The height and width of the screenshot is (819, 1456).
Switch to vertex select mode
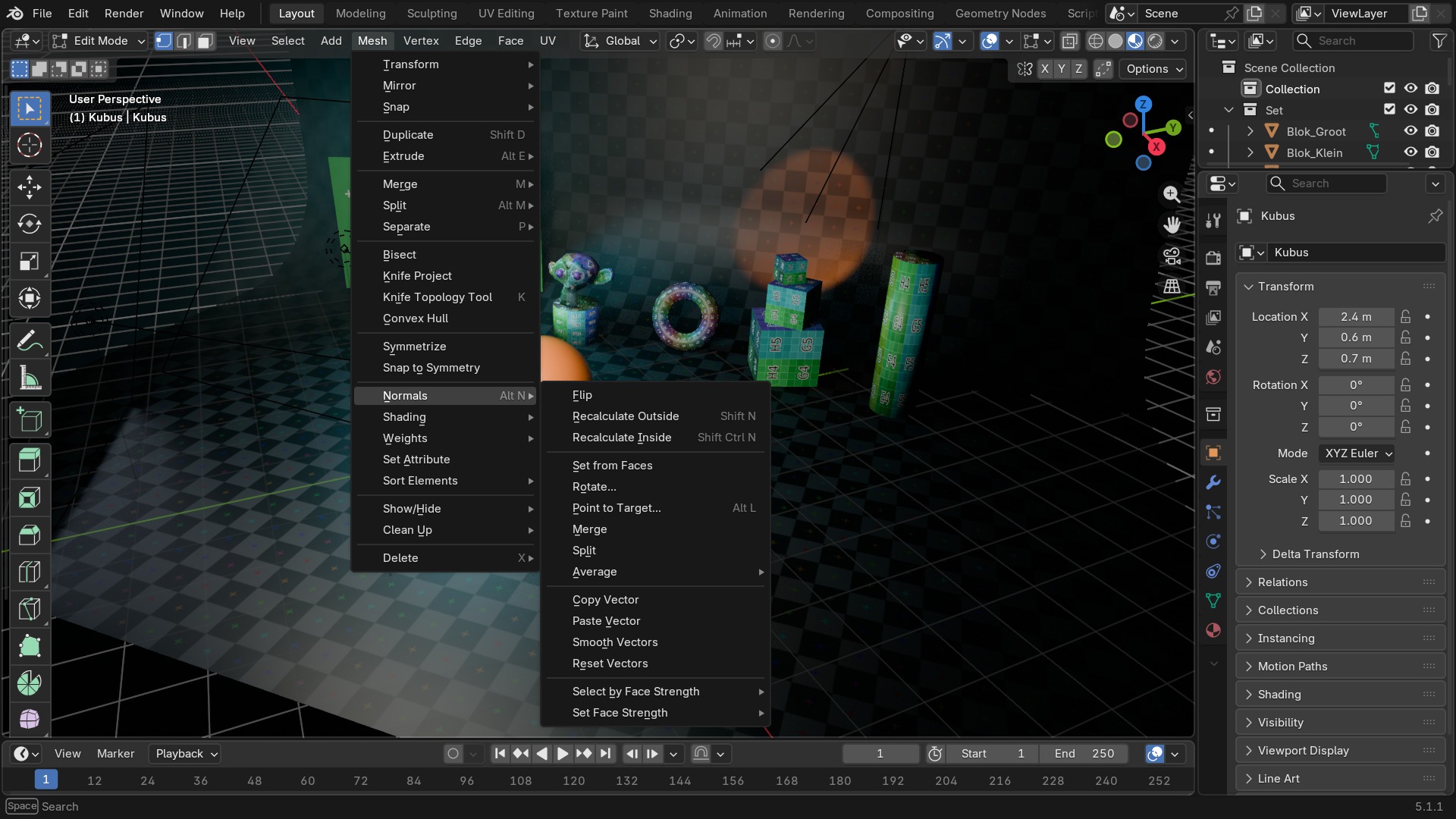[x=164, y=41]
